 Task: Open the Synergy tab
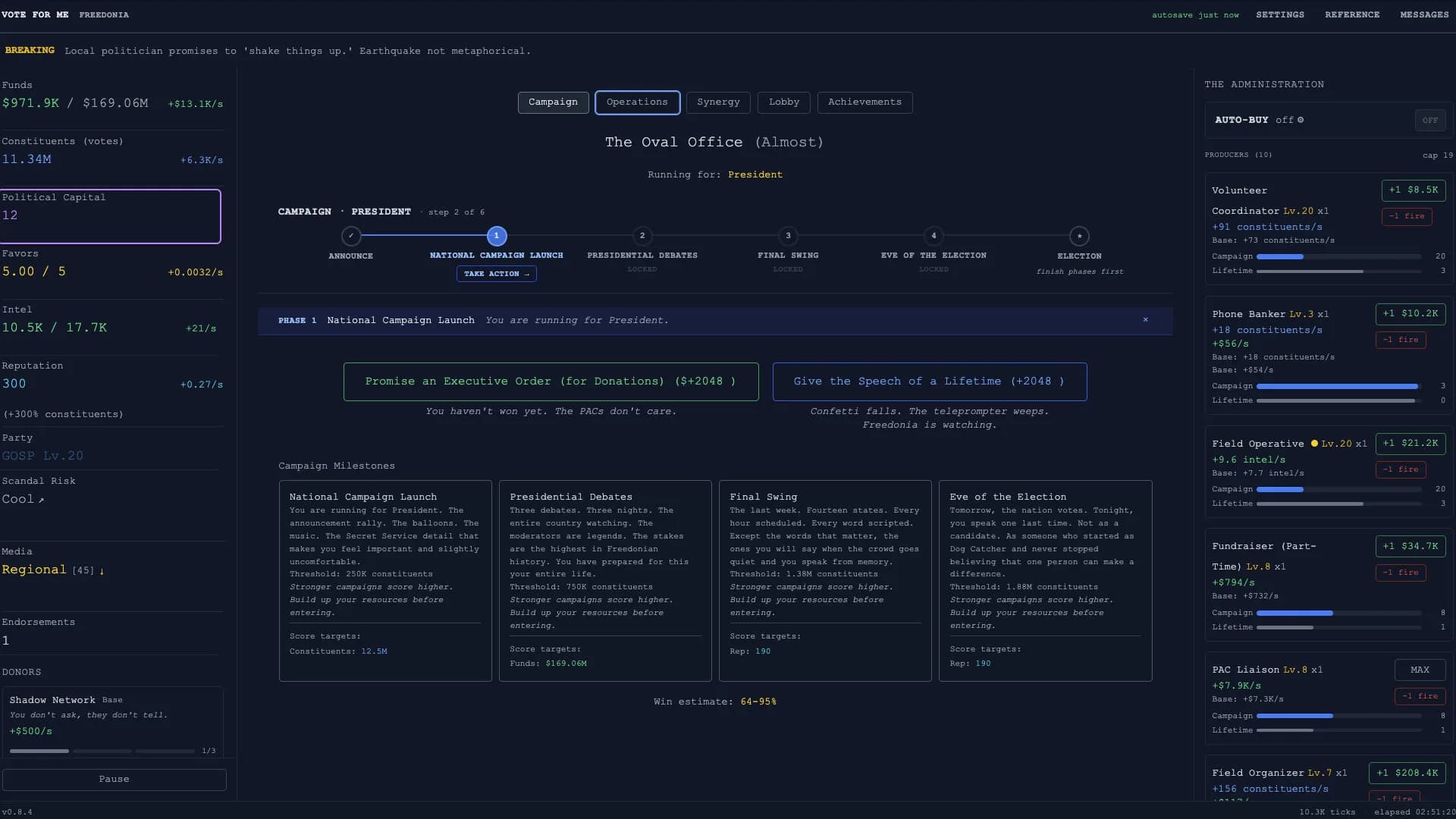[718, 102]
